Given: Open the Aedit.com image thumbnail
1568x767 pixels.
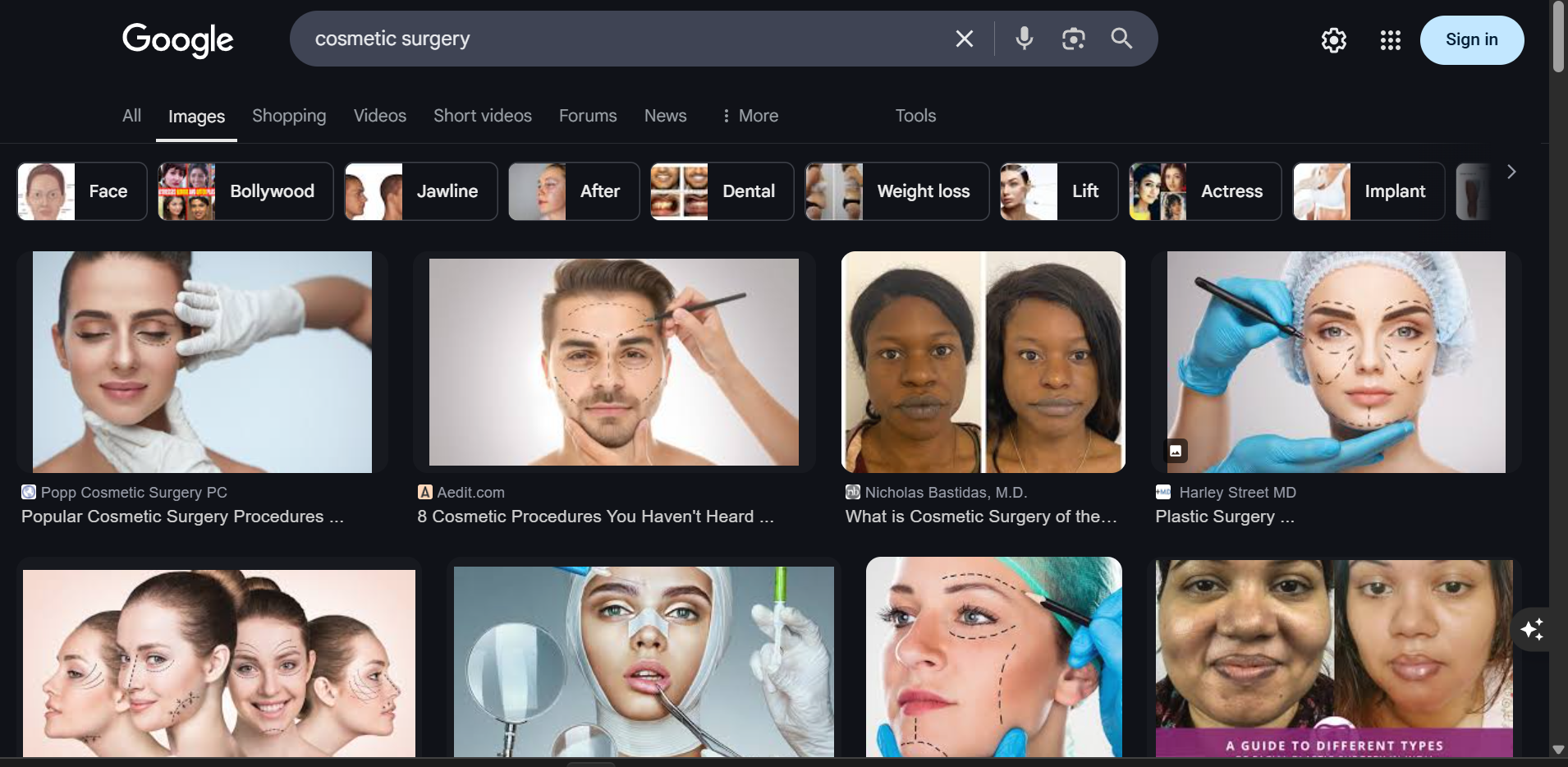Looking at the screenshot, I should [x=613, y=362].
